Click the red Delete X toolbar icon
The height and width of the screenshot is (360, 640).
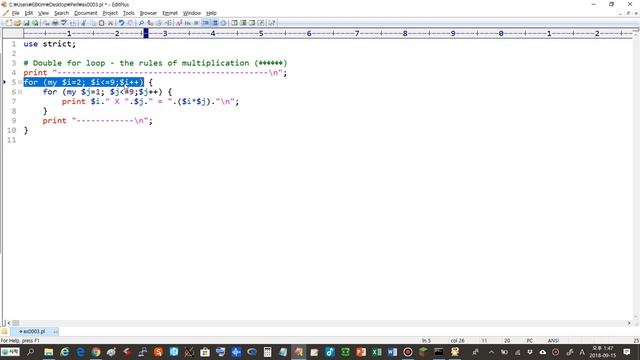click(x=110, y=23)
